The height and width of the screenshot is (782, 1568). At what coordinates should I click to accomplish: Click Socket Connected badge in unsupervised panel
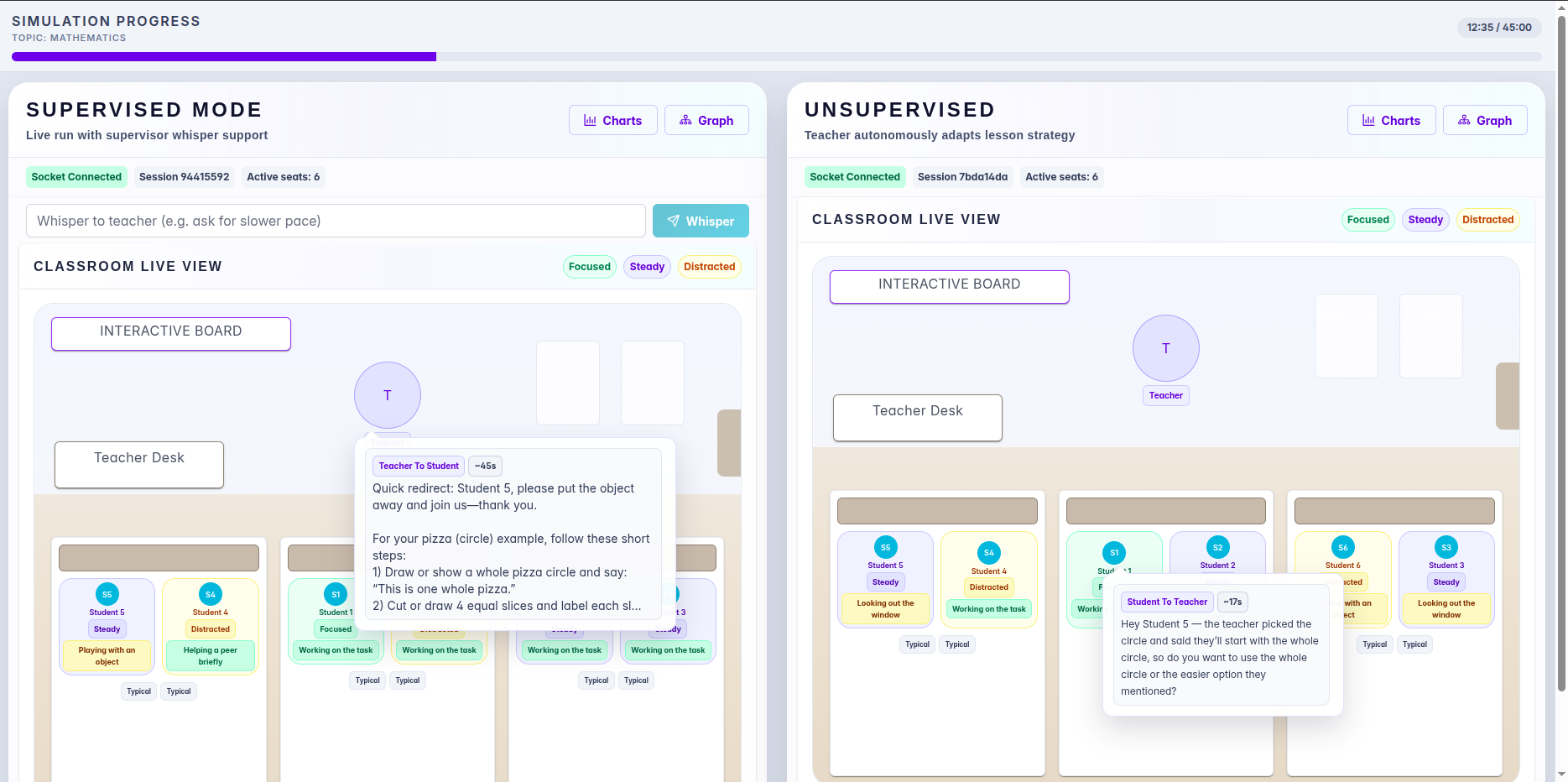click(855, 177)
